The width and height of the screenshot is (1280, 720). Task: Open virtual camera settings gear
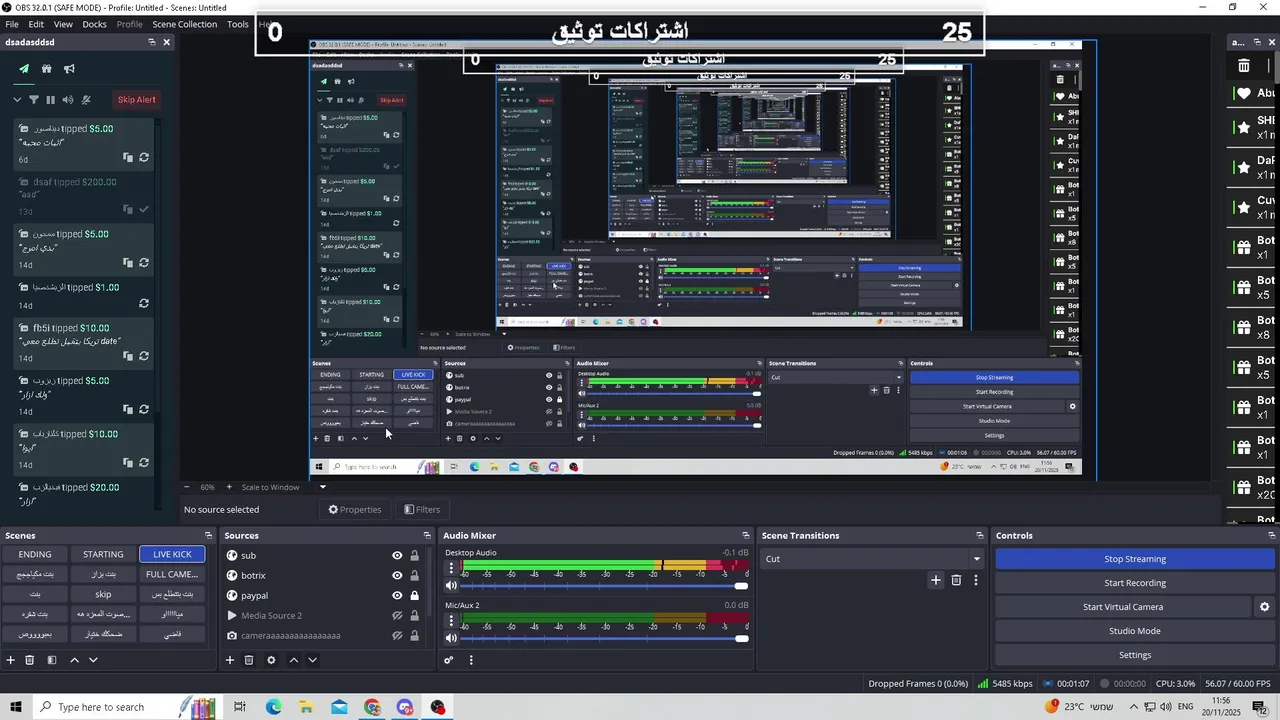[x=1264, y=607]
